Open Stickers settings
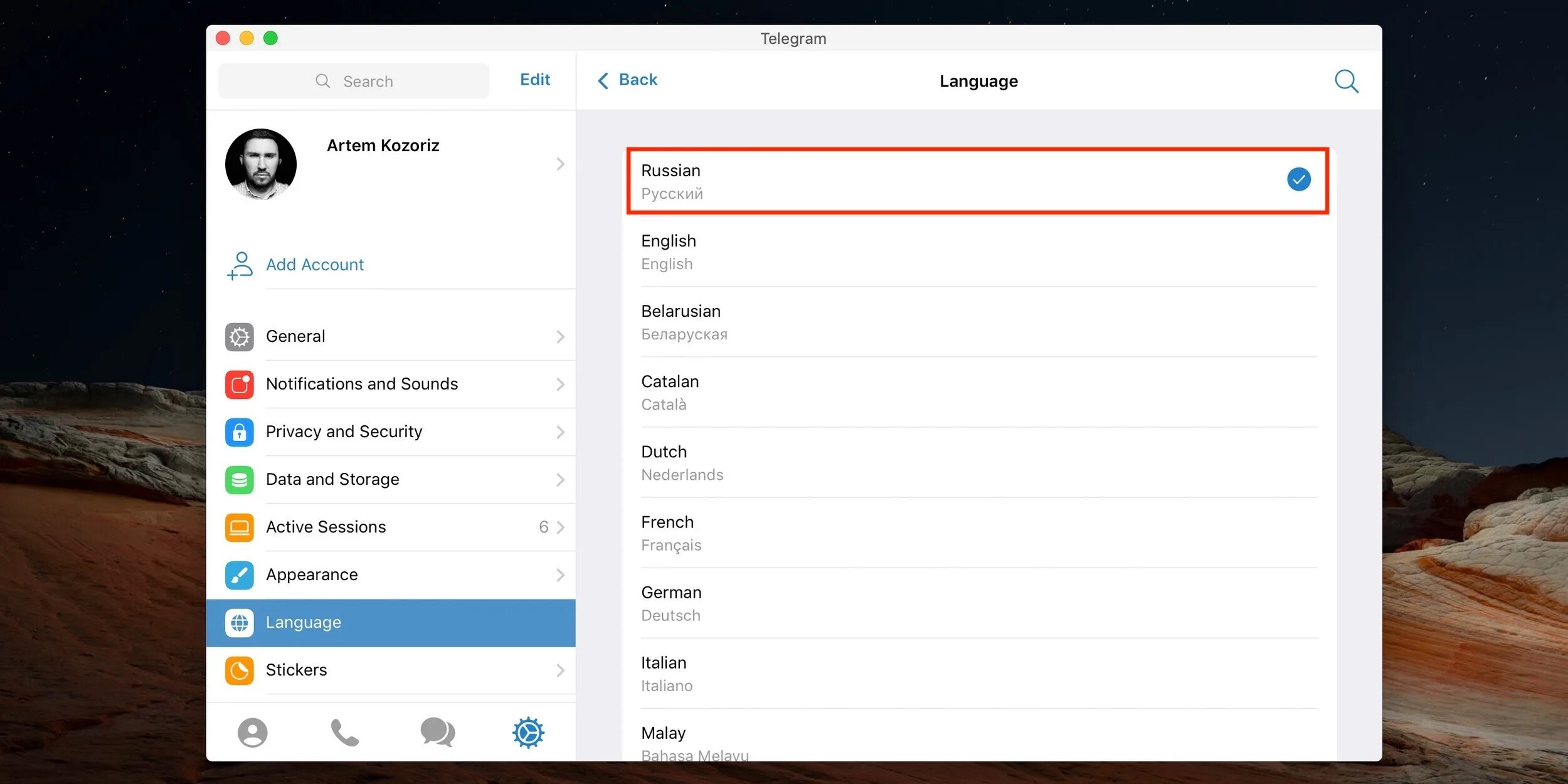 tap(391, 670)
